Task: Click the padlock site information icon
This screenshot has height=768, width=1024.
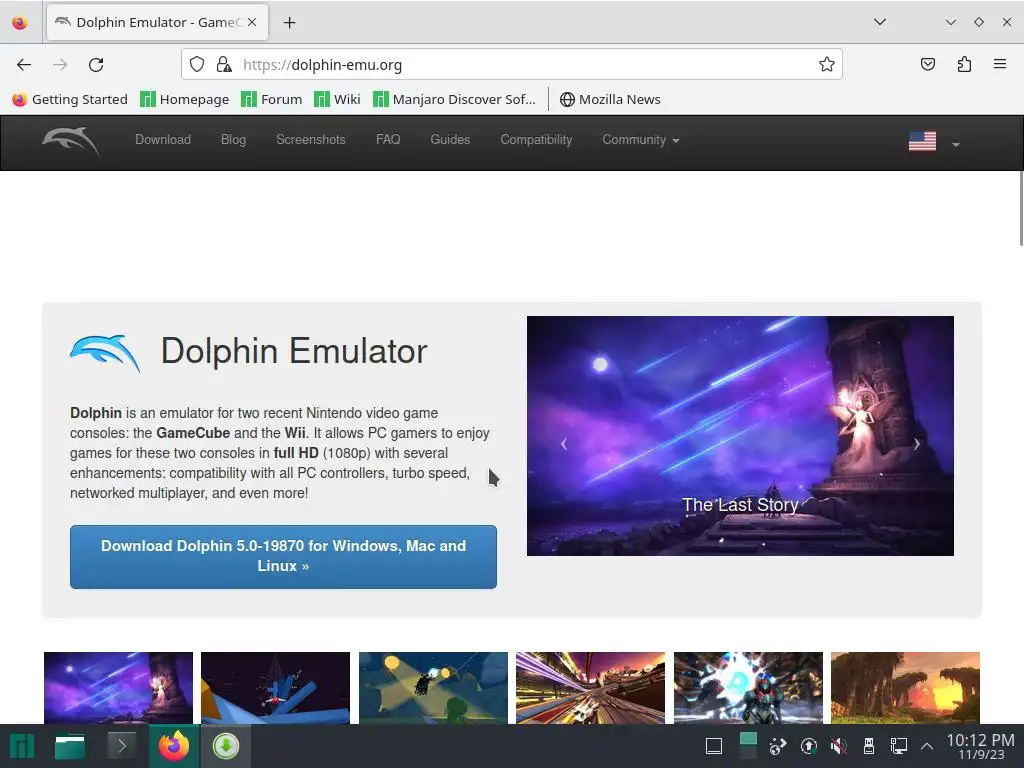Action: [x=224, y=64]
